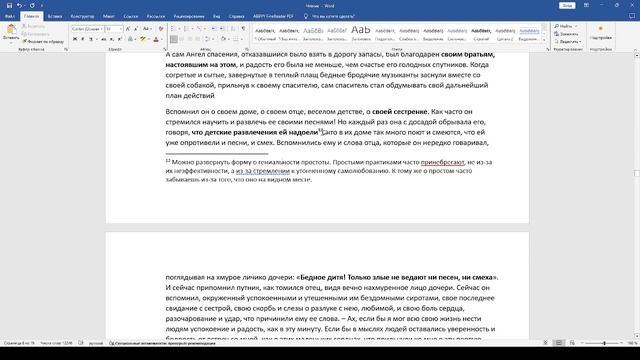The image size is (640, 360).
Task: Toggle underline formatting
Action: (x=91, y=39)
